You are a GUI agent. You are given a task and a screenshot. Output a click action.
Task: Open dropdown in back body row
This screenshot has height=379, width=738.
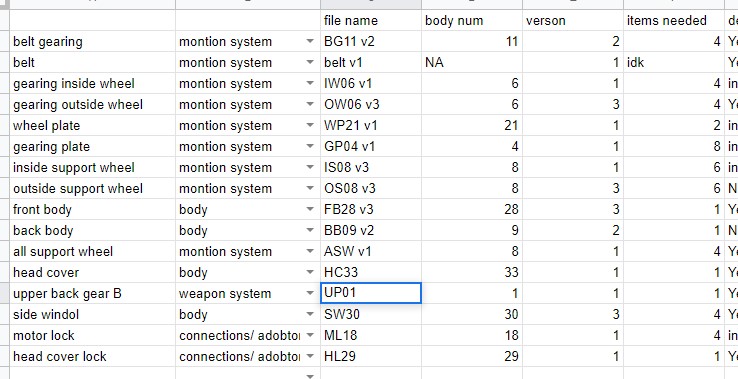[x=310, y=230]
